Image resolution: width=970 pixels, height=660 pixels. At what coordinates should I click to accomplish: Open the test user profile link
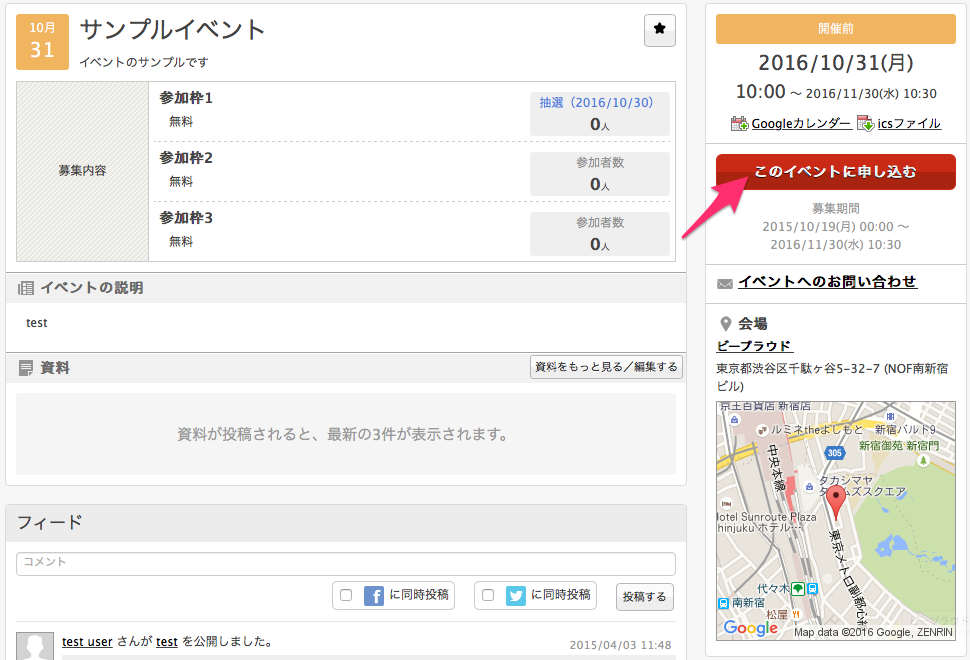point(87,641)
